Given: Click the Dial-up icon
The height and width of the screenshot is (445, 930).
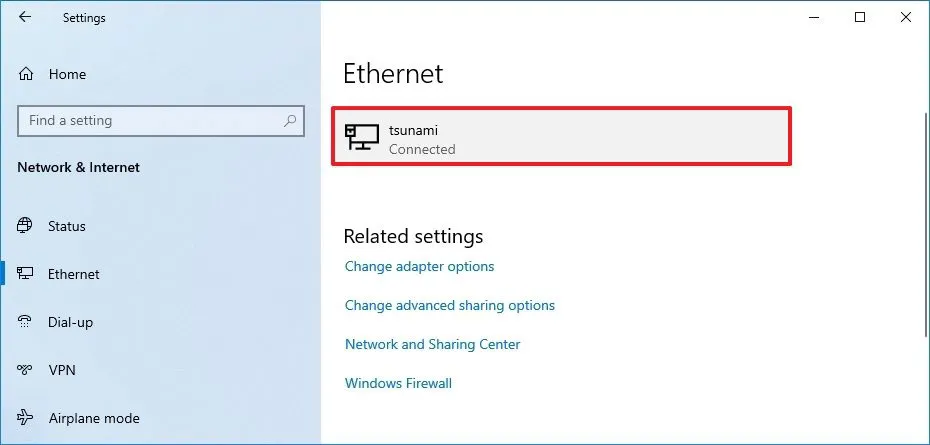Looking at the screenshot, I should tap(27, 322).
